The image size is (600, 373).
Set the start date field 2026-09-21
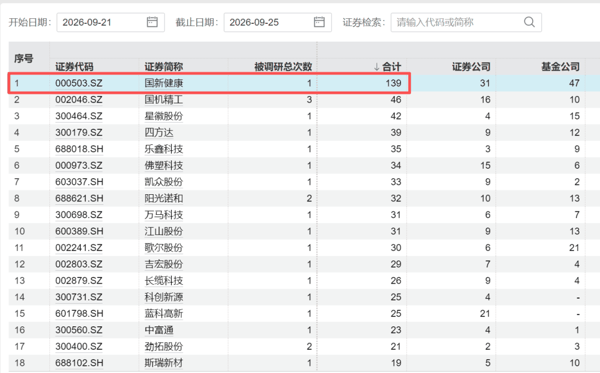pyautogui.click(x=111, y=22)
